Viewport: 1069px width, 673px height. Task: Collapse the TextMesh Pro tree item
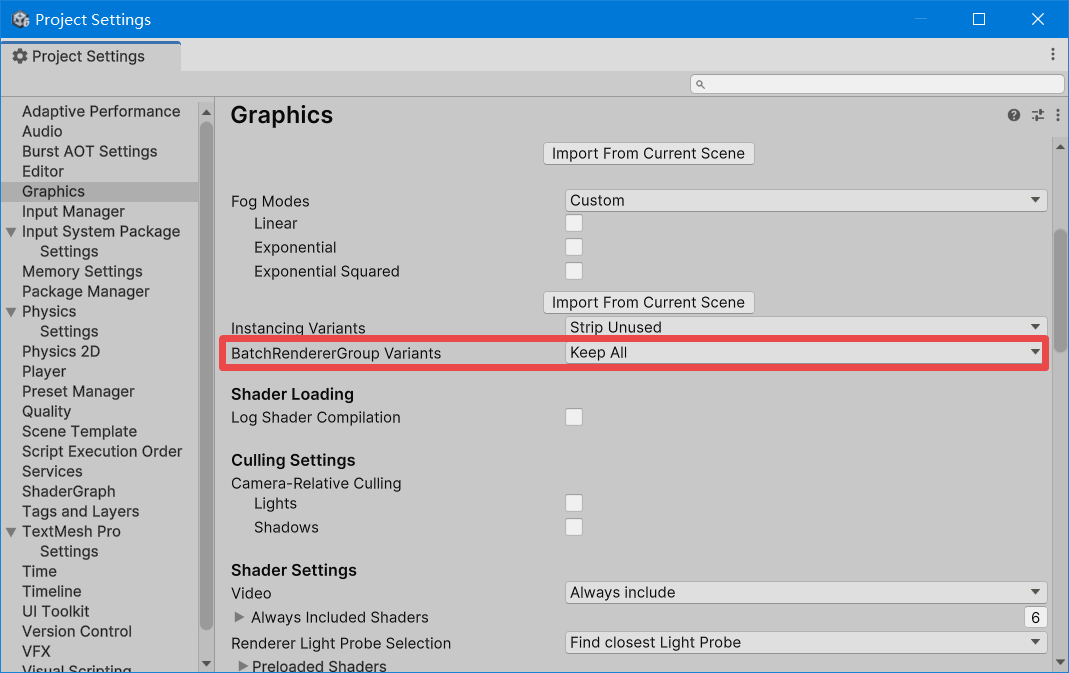pos(11,532)
